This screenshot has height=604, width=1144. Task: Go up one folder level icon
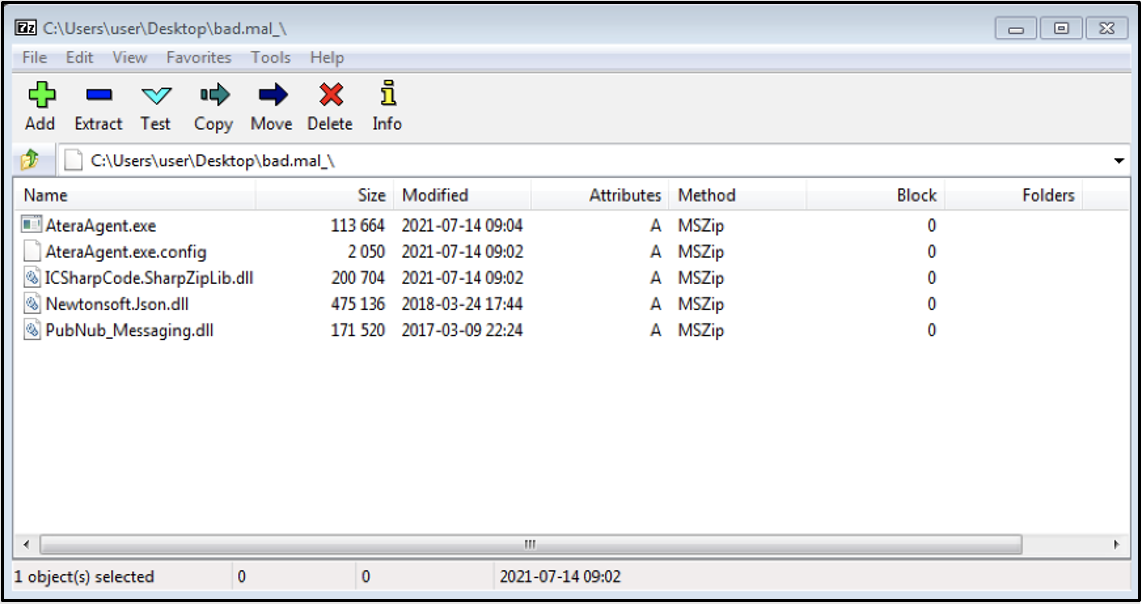point(30,160)
